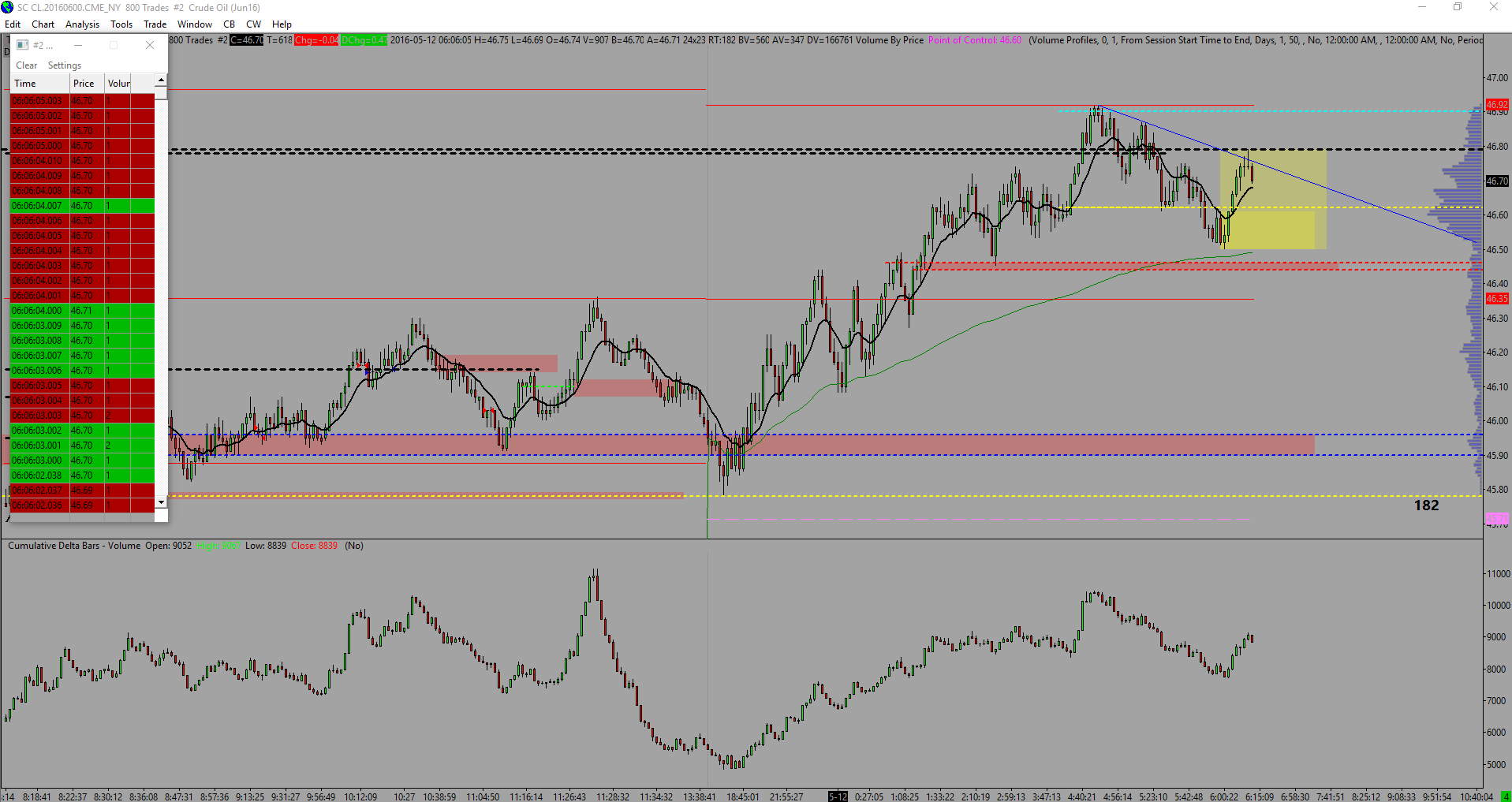This screenshot has width=1512, height=802.
Task: Click the Time and Sales scroll down arrow
Action: [161, 502]
